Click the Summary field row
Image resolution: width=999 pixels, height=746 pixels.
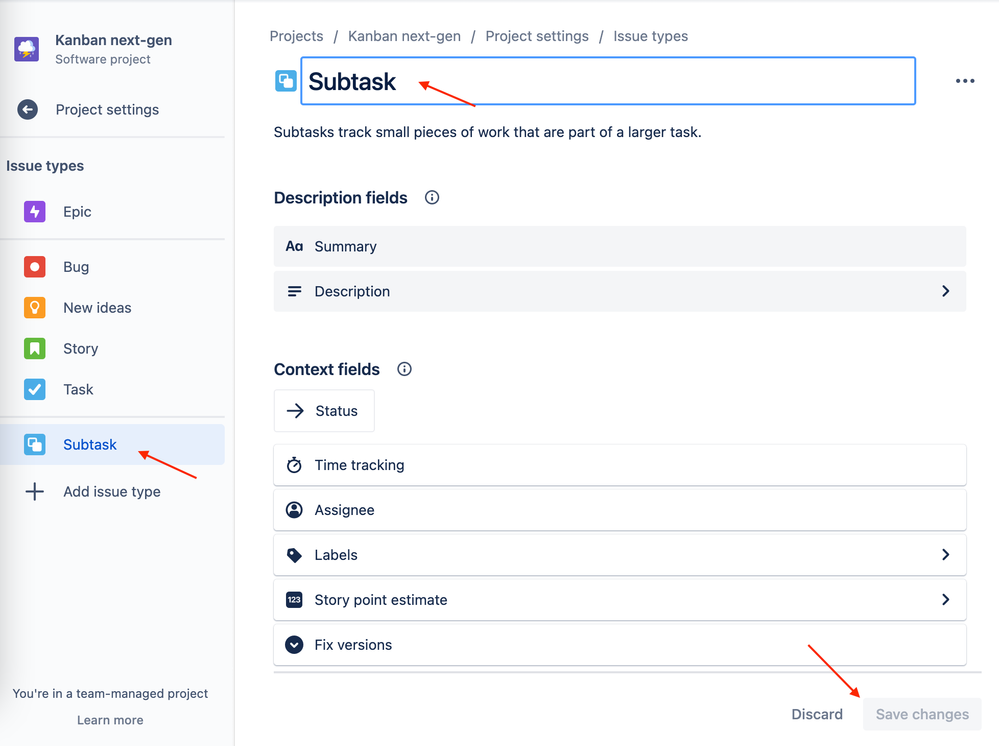(x=620, y=247)
